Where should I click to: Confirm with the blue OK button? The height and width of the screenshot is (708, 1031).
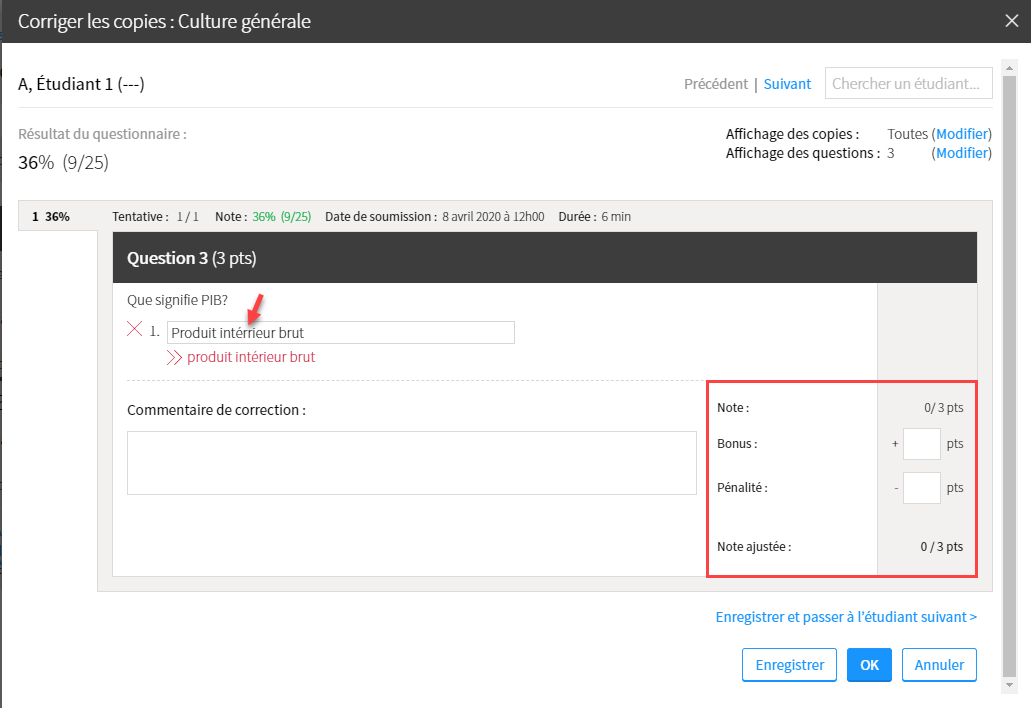click(x=869, y=665)
